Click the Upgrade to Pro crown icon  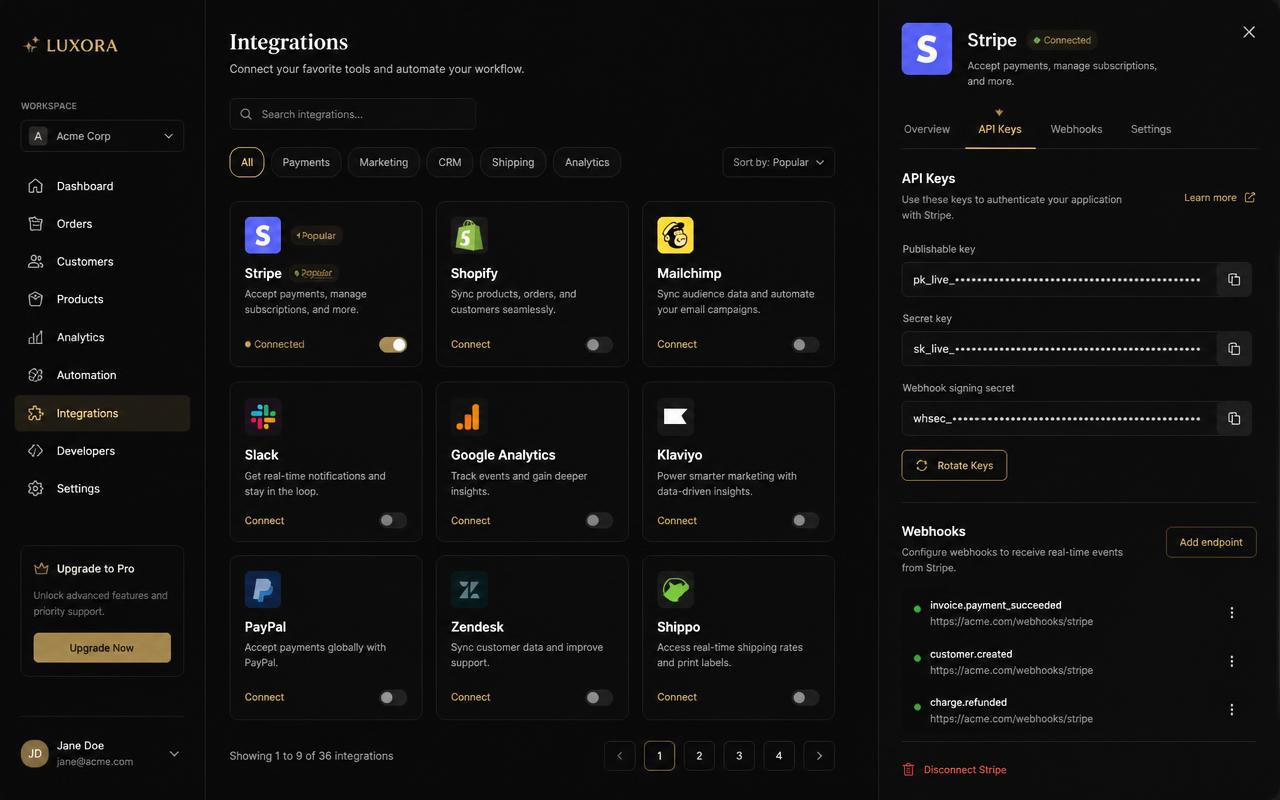41,569
